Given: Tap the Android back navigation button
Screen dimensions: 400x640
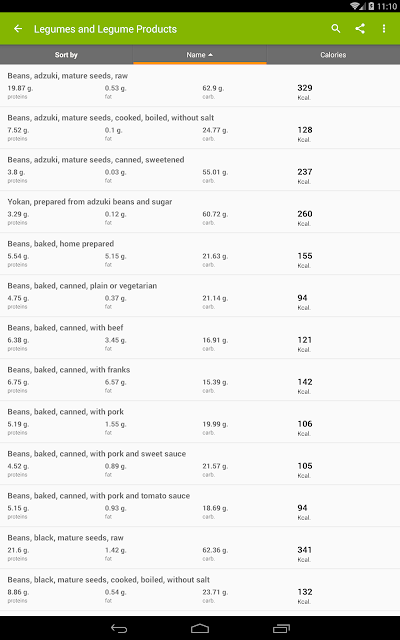Looking at the screenshot, I should [119, 628].
